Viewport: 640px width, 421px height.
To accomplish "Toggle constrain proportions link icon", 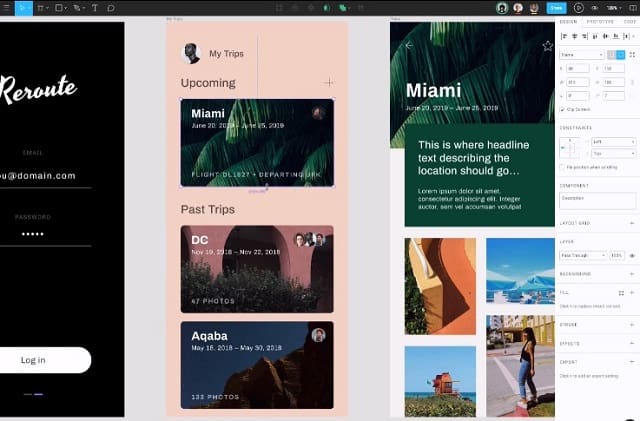I will click(x=632, y=82).
